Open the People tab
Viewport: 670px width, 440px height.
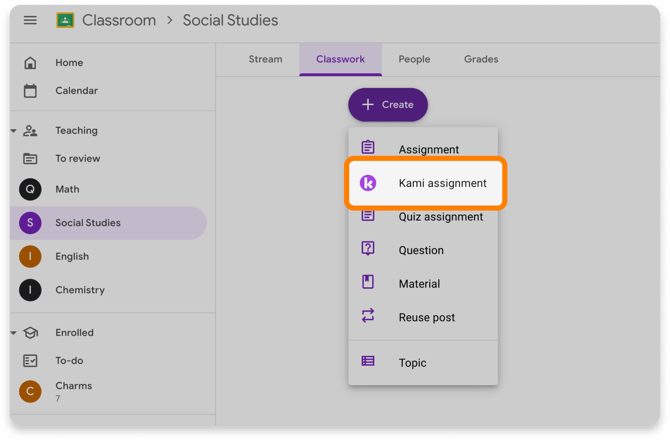(414, 59)
